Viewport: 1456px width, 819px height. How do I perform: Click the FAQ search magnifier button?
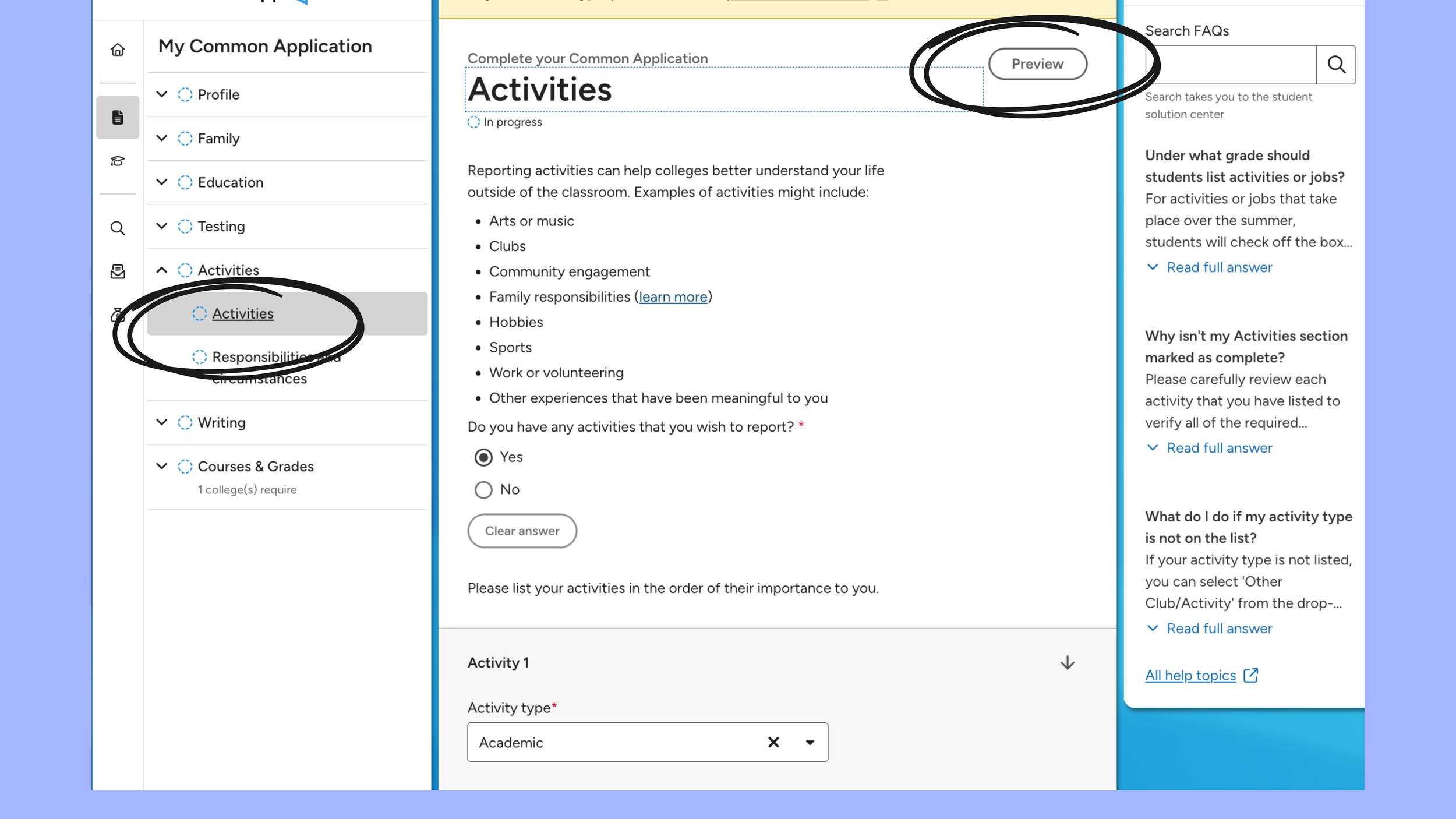1336,65
